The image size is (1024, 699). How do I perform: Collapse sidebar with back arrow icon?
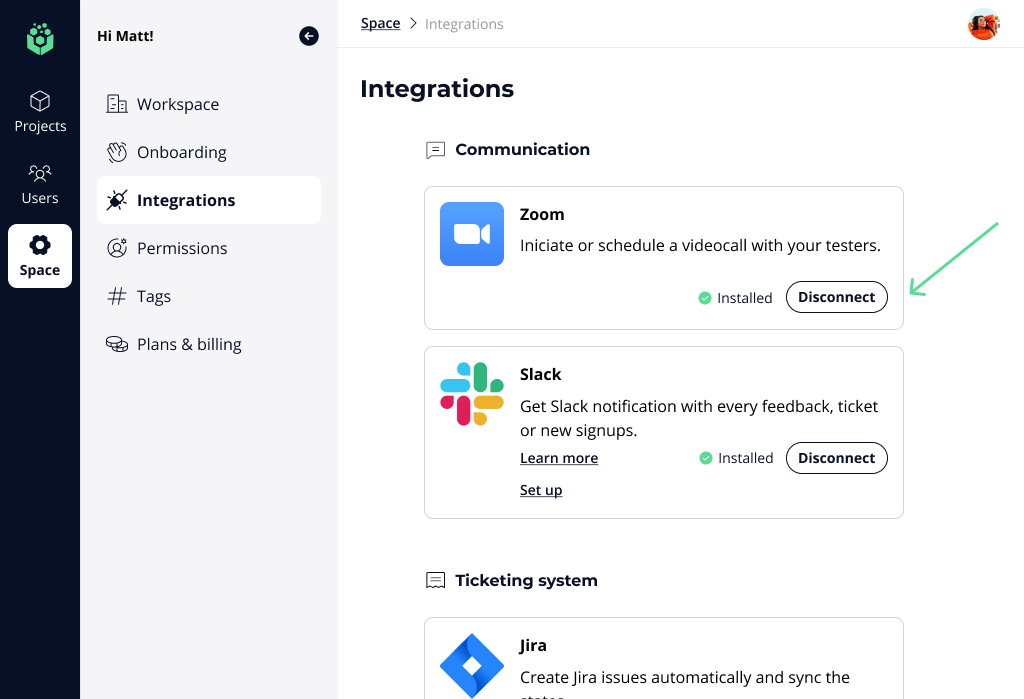point(309,36)
